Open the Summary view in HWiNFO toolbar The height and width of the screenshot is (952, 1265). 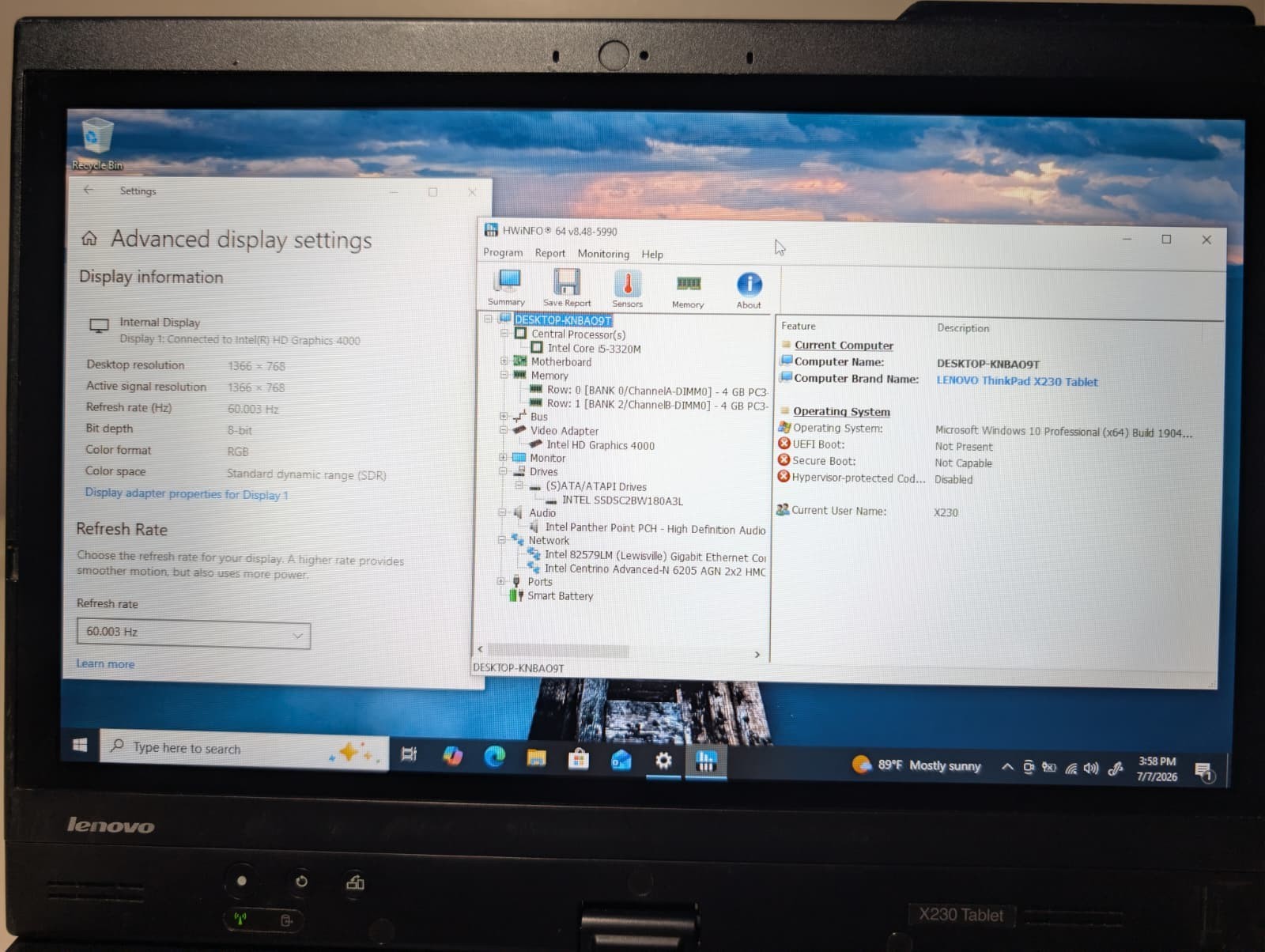(507, 288)
